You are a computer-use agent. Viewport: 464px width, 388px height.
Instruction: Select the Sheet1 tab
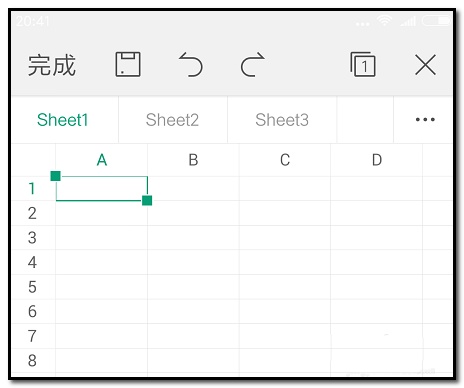(x=63, y=120)
